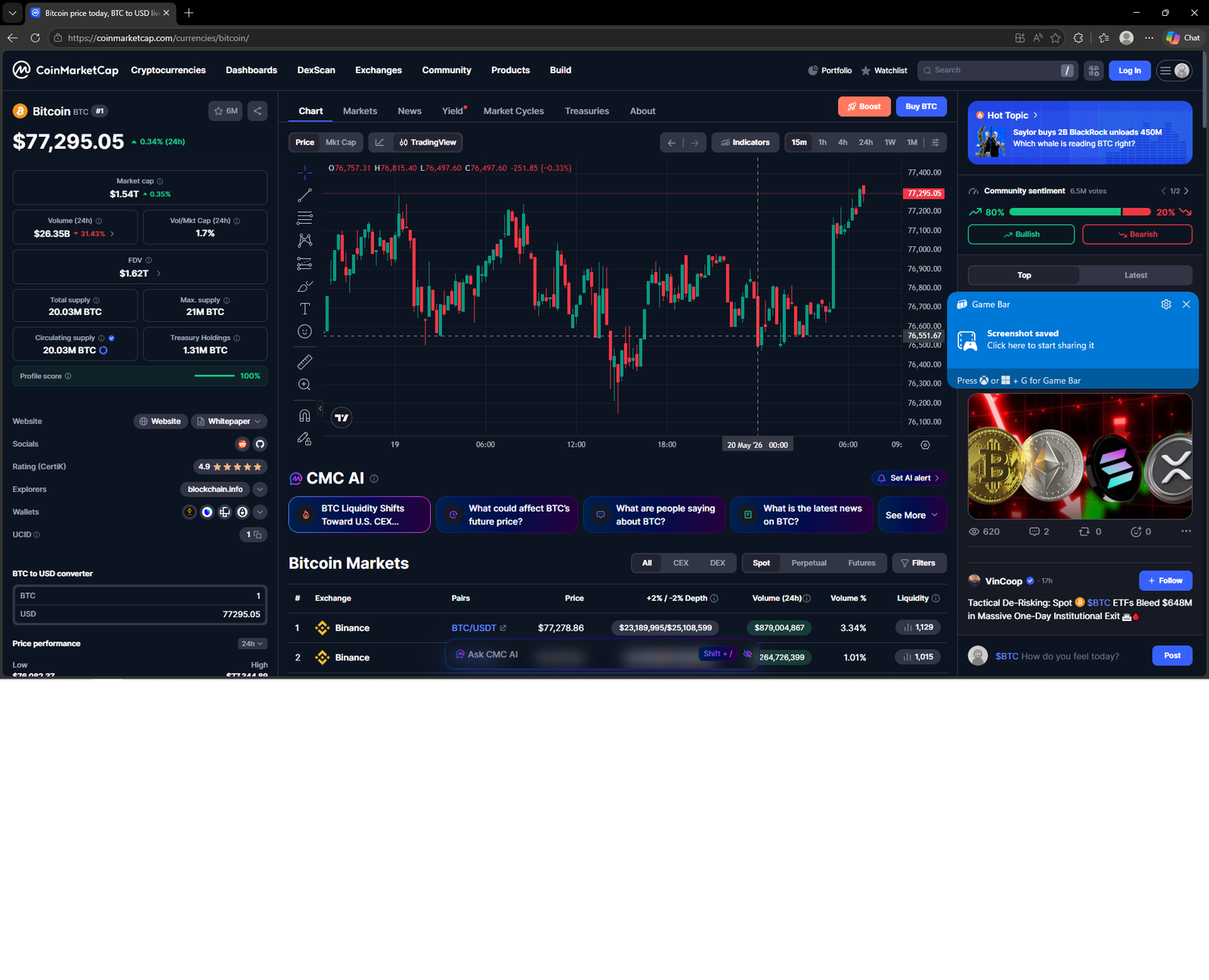1209x980 pixels.
Task: Expand the Volume (24h) details chevron
Action: pos(113,234)
